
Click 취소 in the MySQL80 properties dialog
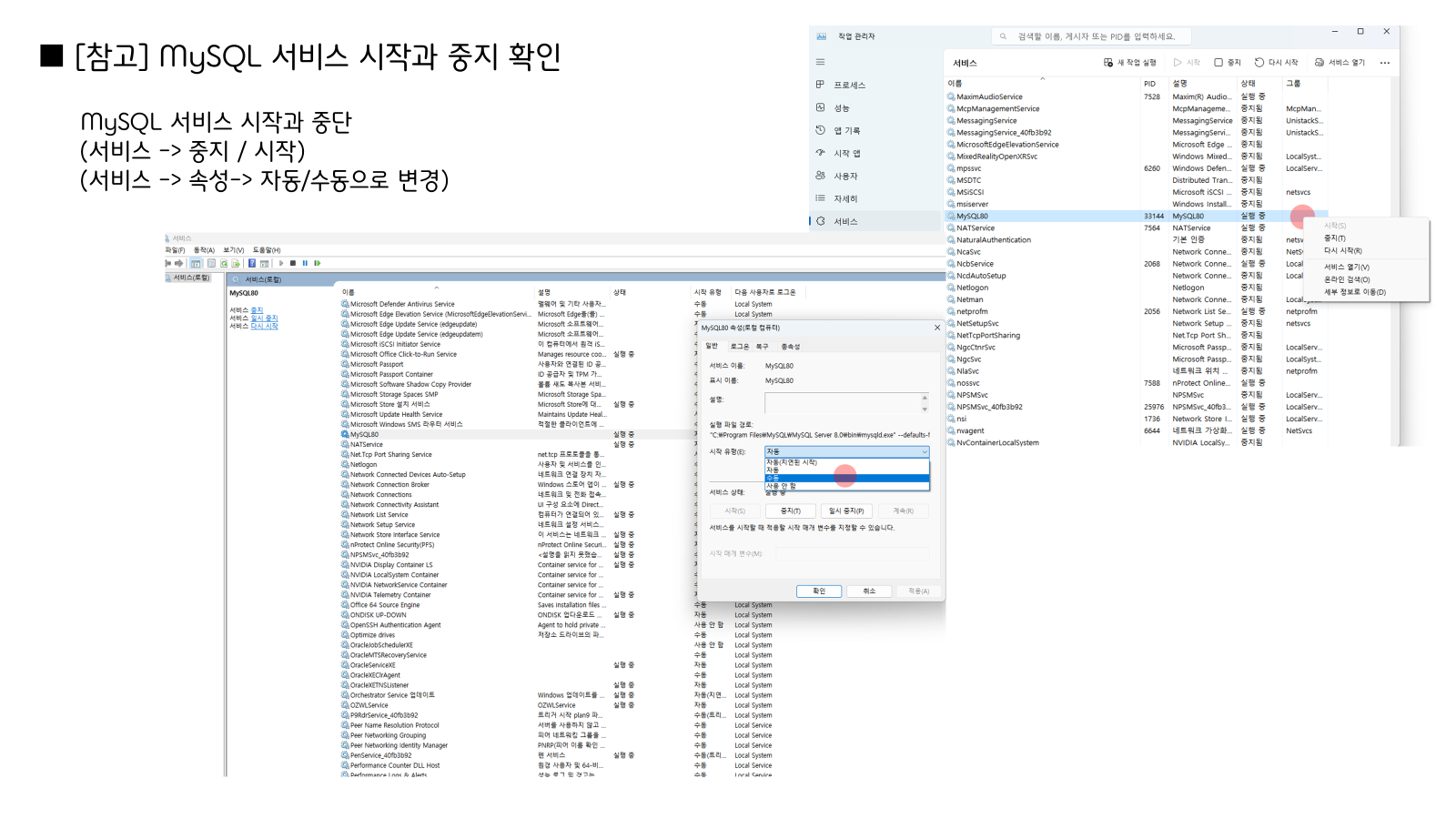(x=869, y=591)
